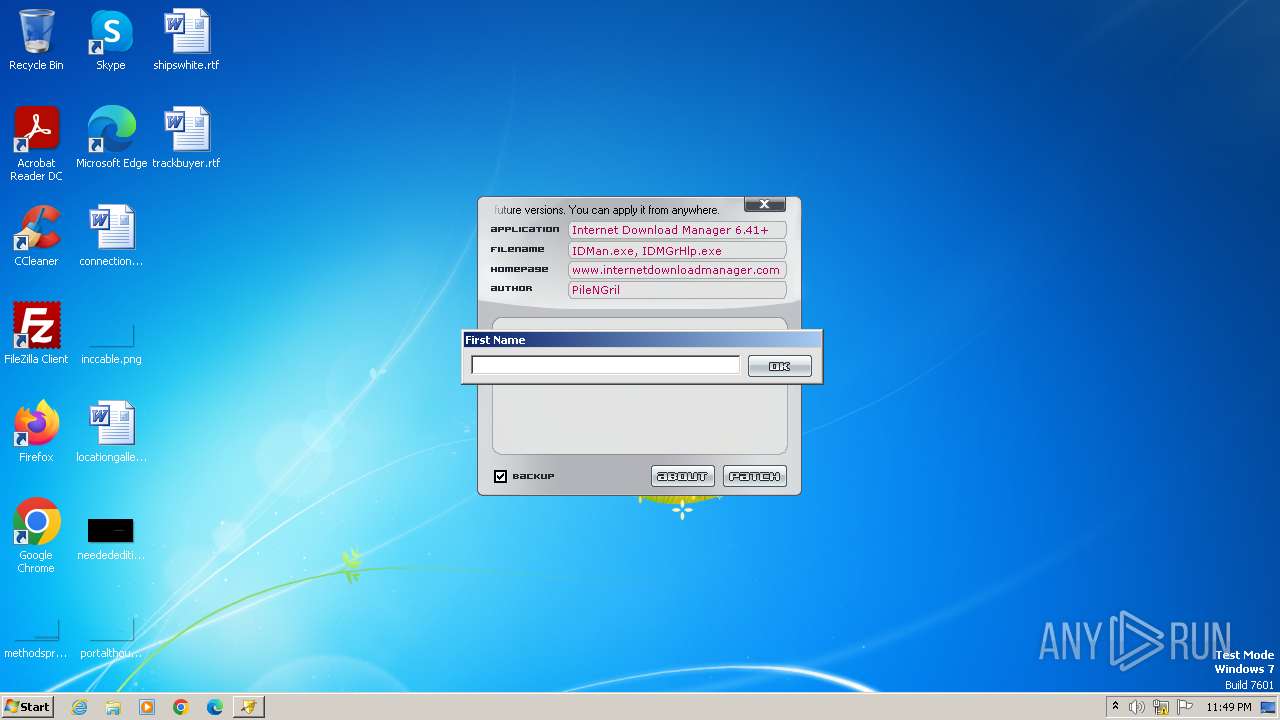1280x720 pixels.
Task: Open the Recycle Bin desktop icon
Action: pyautogui.click(x=36, y=40)
